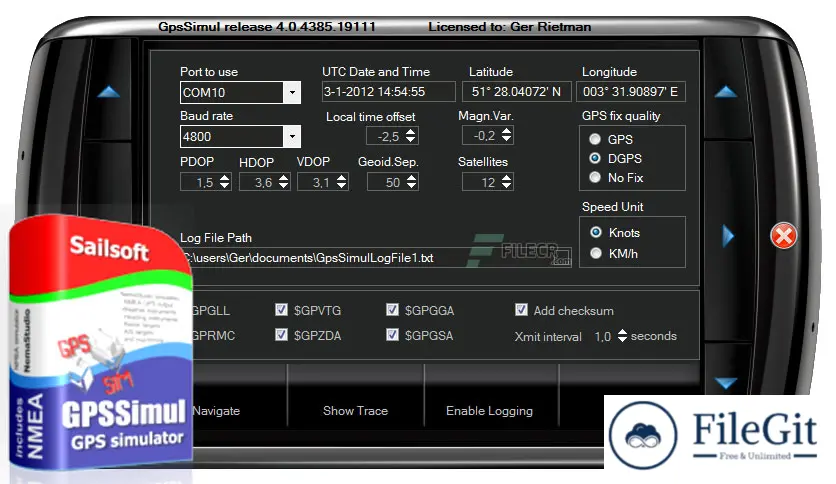Adjust the Xmit interval spinner arrows

click(x=622, y=335)
